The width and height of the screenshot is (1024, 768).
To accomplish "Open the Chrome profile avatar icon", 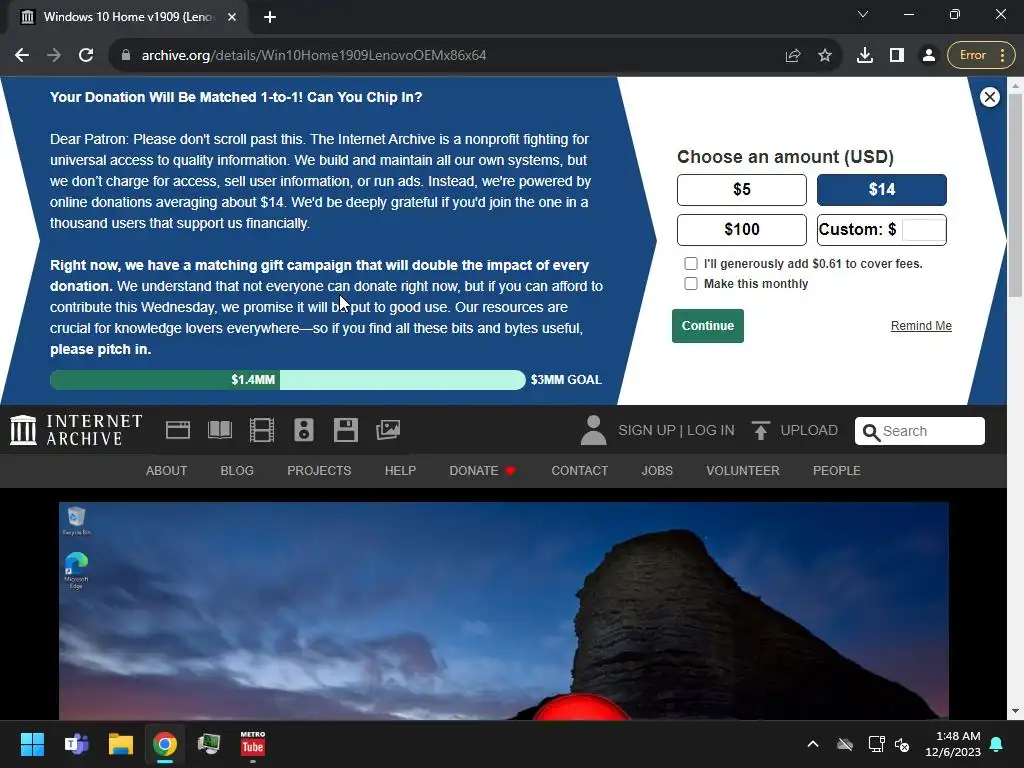I will click(x=928, y=56).
